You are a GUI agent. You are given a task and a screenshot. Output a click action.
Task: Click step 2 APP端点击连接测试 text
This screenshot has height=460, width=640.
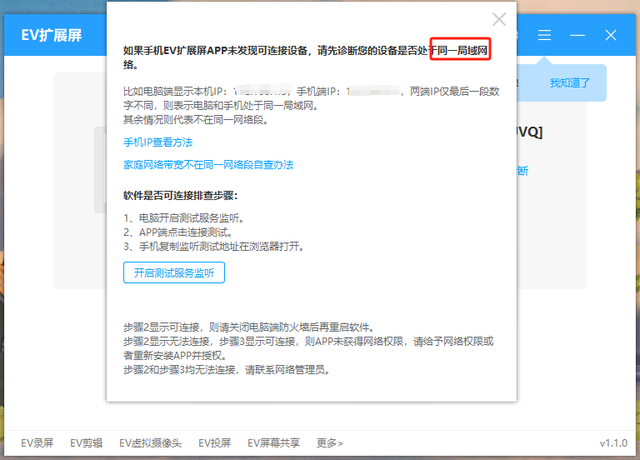point(178,232)
